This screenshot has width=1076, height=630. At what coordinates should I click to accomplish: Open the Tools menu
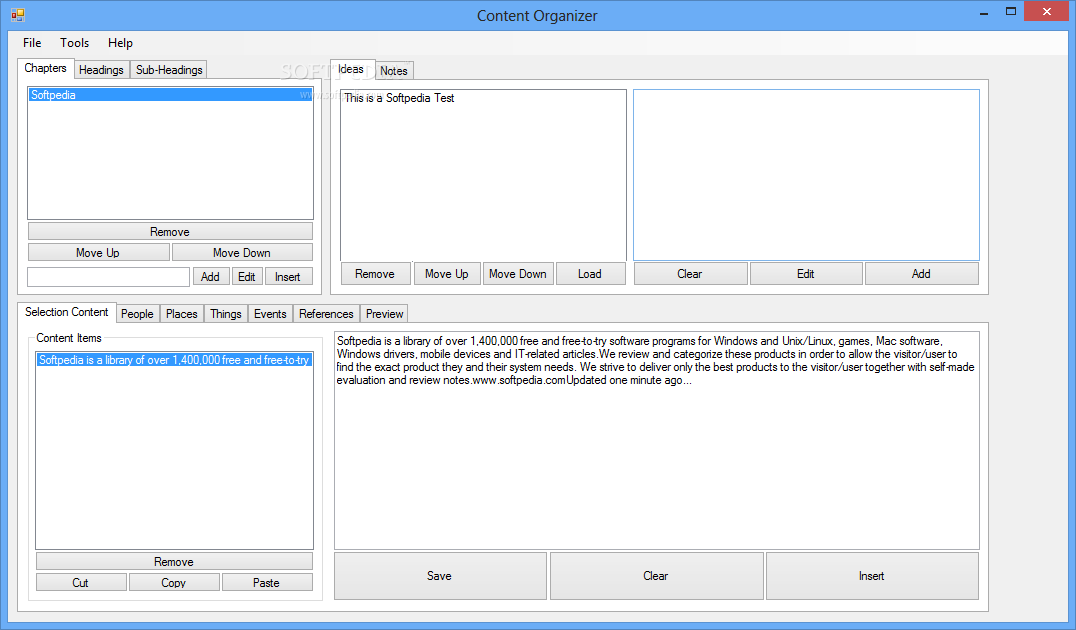pyautogui.click(x=74, y=43)
